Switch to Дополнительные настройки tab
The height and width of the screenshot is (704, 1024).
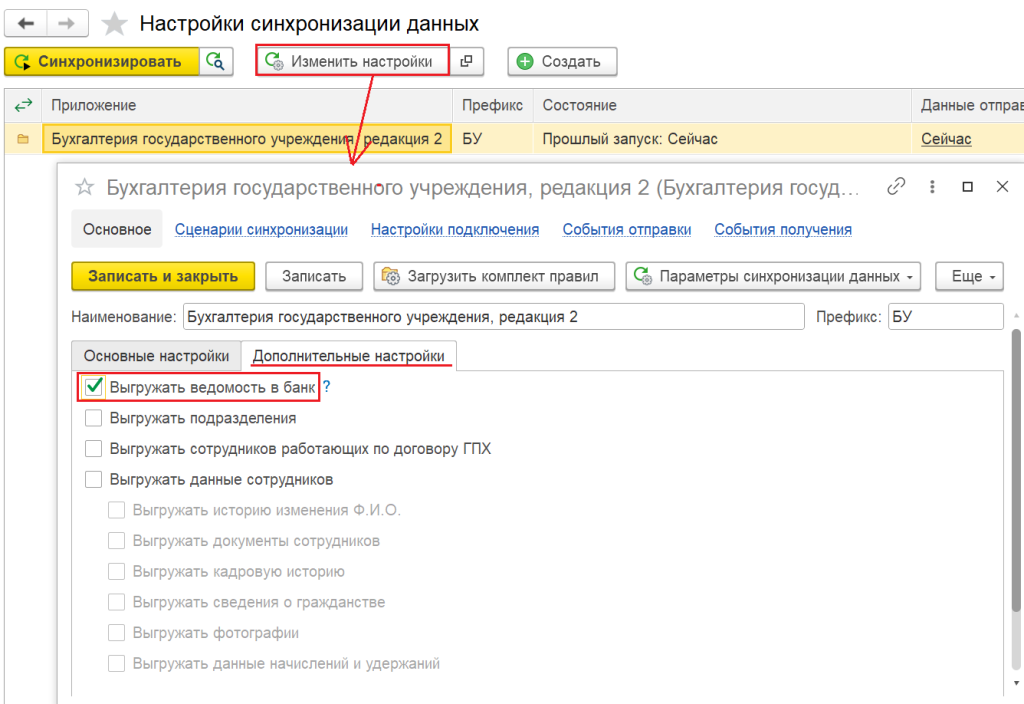coord(349,356)
